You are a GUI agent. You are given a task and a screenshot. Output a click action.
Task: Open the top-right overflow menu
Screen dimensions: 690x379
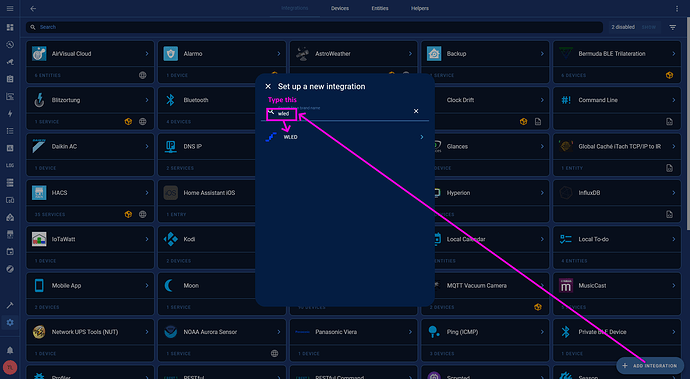(x=677, y=8)
